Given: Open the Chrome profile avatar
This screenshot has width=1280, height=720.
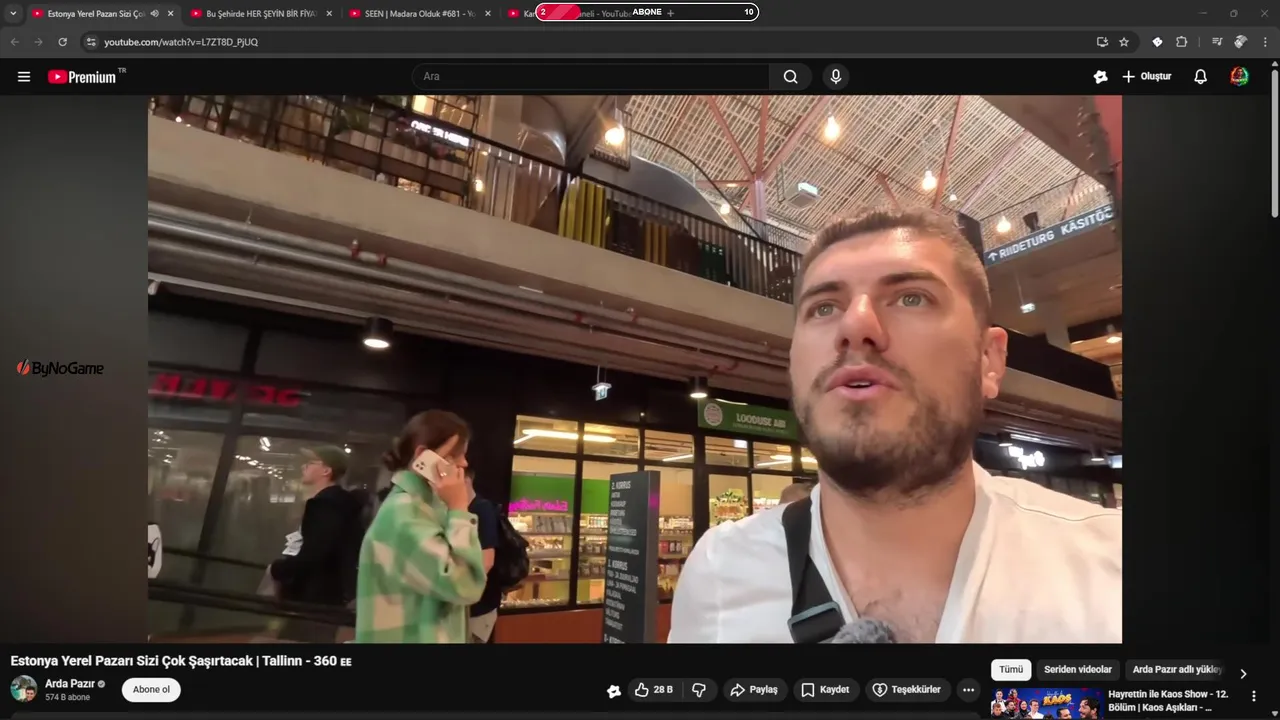Looking at the screenshot, I should (1241, 42).
